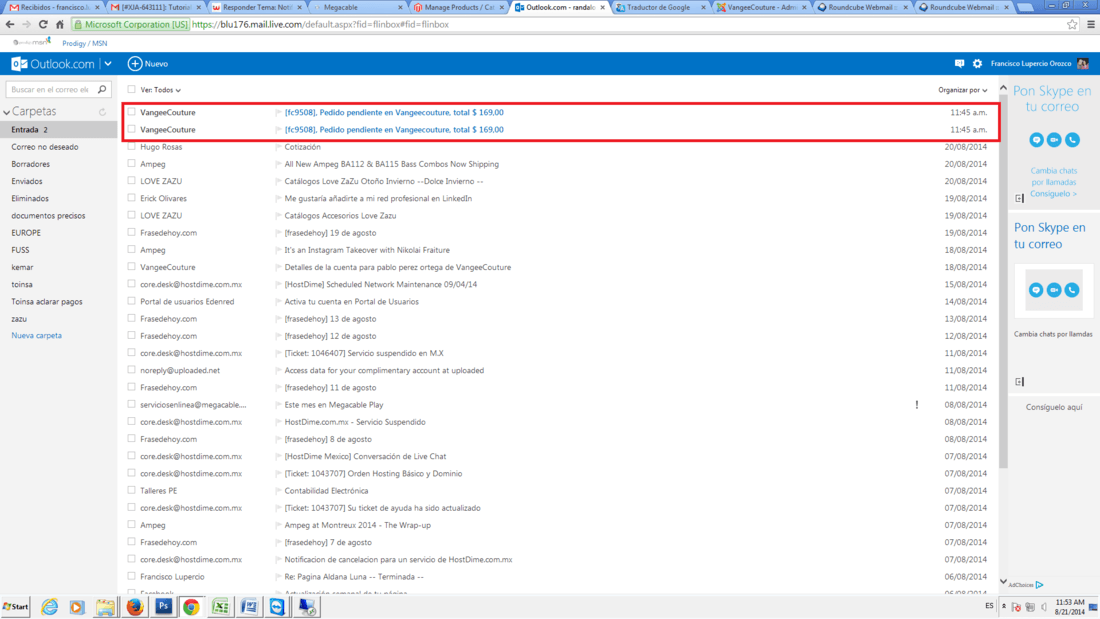Click the Outlook.com logo icon
The width and height of the screenshot is (1100, 619).
tap(19, 64)
